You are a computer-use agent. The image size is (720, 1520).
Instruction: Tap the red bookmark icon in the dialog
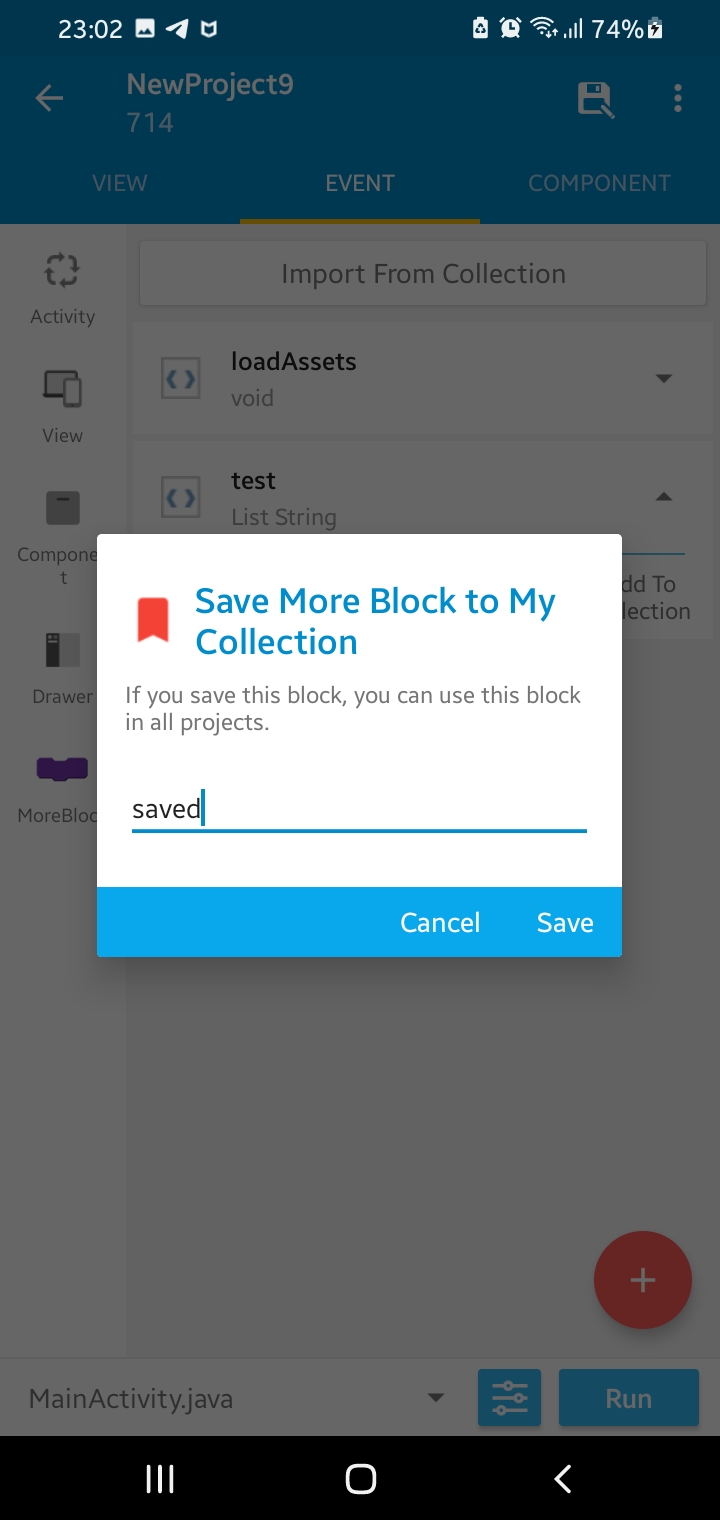154,618
